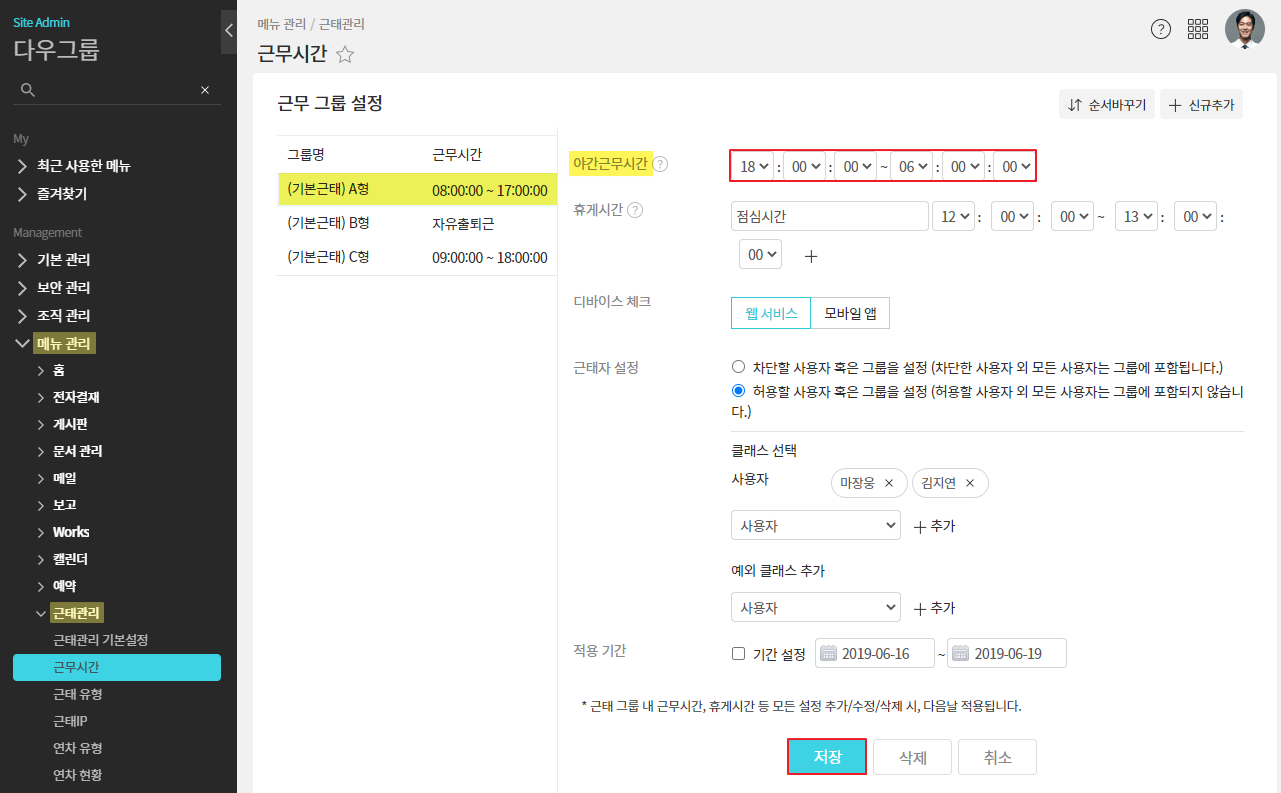Star the 근무시간 page as favorite

[345, 55]
